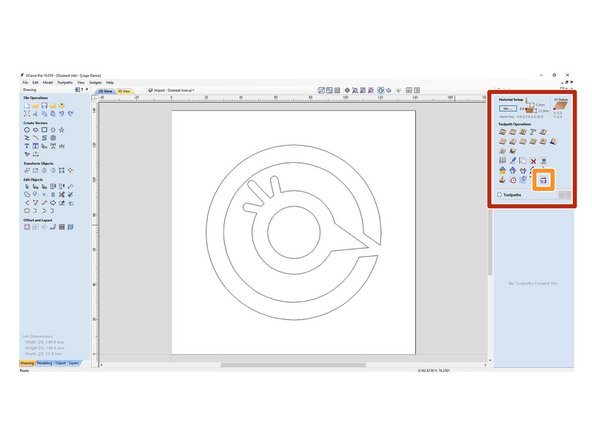592x444 pixels.
Task: Toggle the Toolpaths checkbox
Action: tap(500, 195)
